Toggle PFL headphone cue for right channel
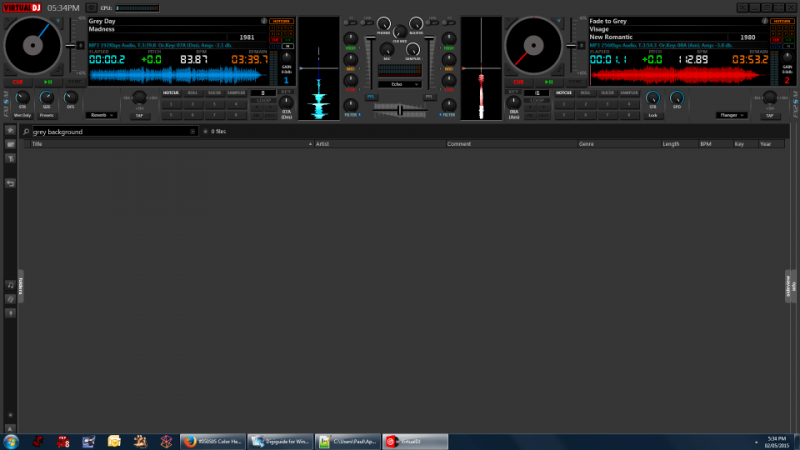This screenshot has height=450, width=800. [x=429, y=96]
